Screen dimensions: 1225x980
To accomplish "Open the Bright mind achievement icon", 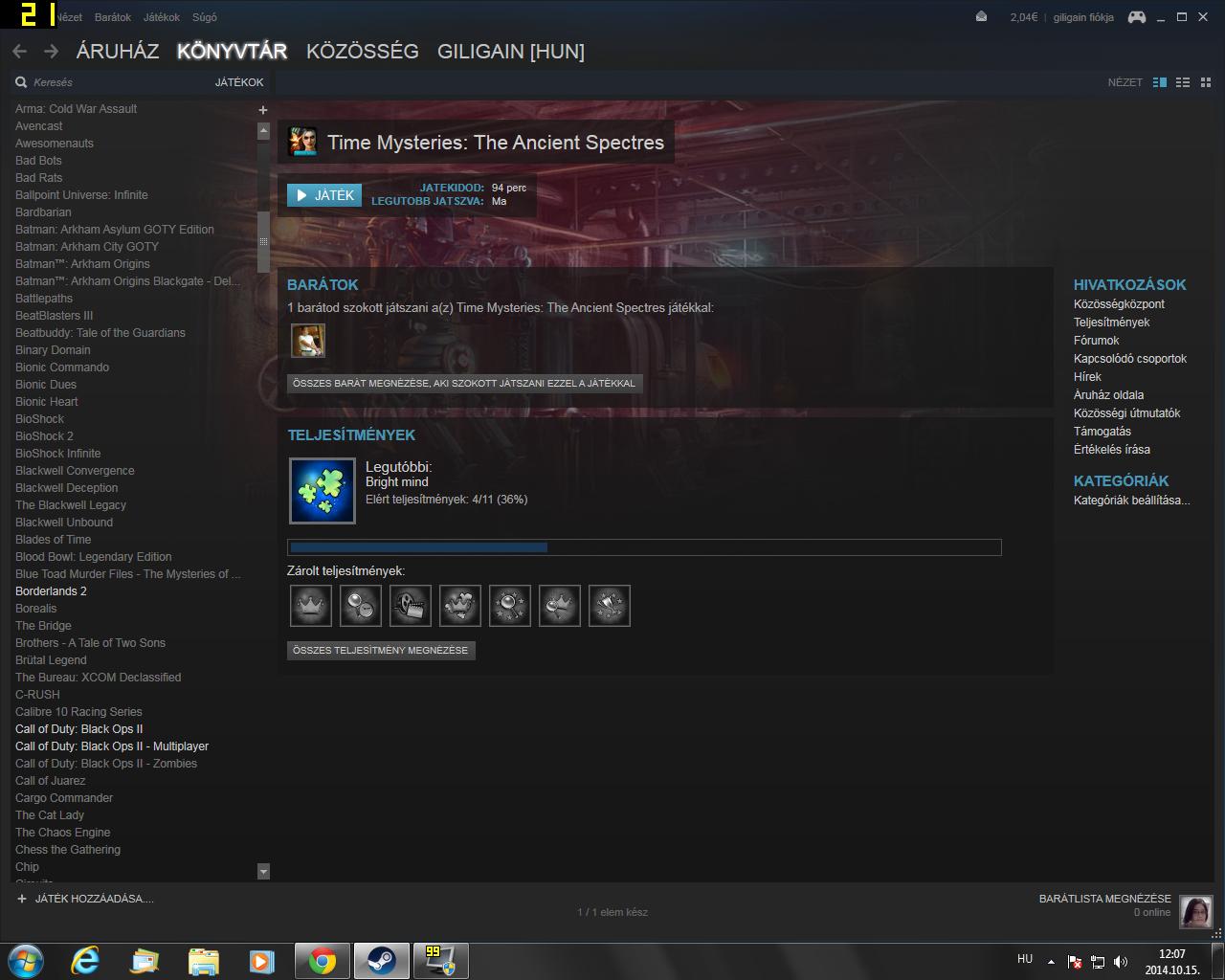I will [323, 491].
